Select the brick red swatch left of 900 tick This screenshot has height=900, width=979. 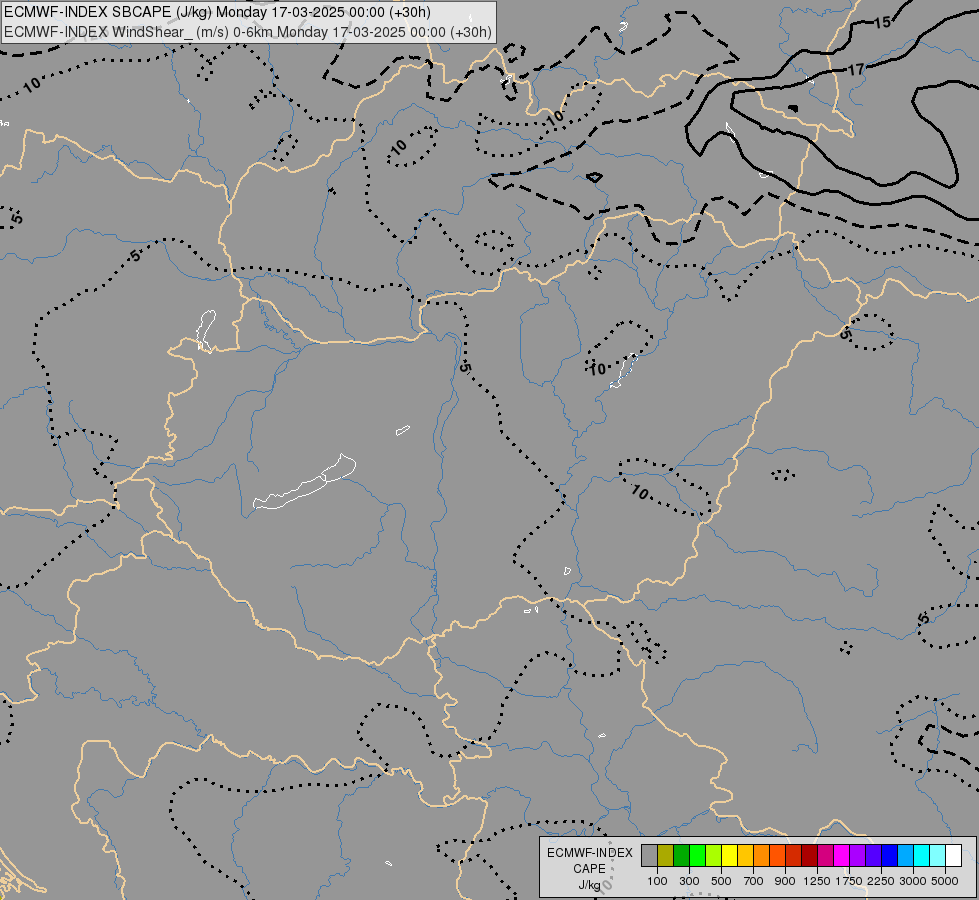coord(794,855)
